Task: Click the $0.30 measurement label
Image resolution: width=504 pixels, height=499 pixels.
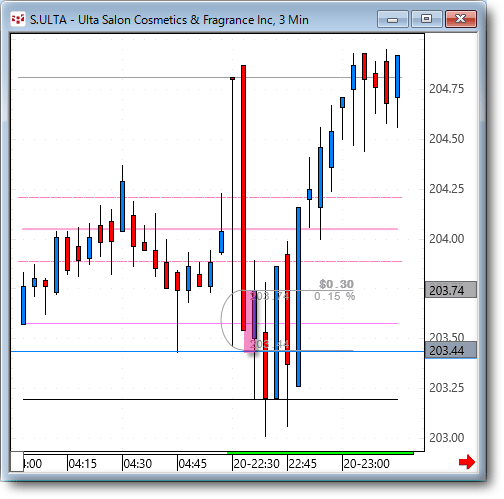Action: pos(336,284)
